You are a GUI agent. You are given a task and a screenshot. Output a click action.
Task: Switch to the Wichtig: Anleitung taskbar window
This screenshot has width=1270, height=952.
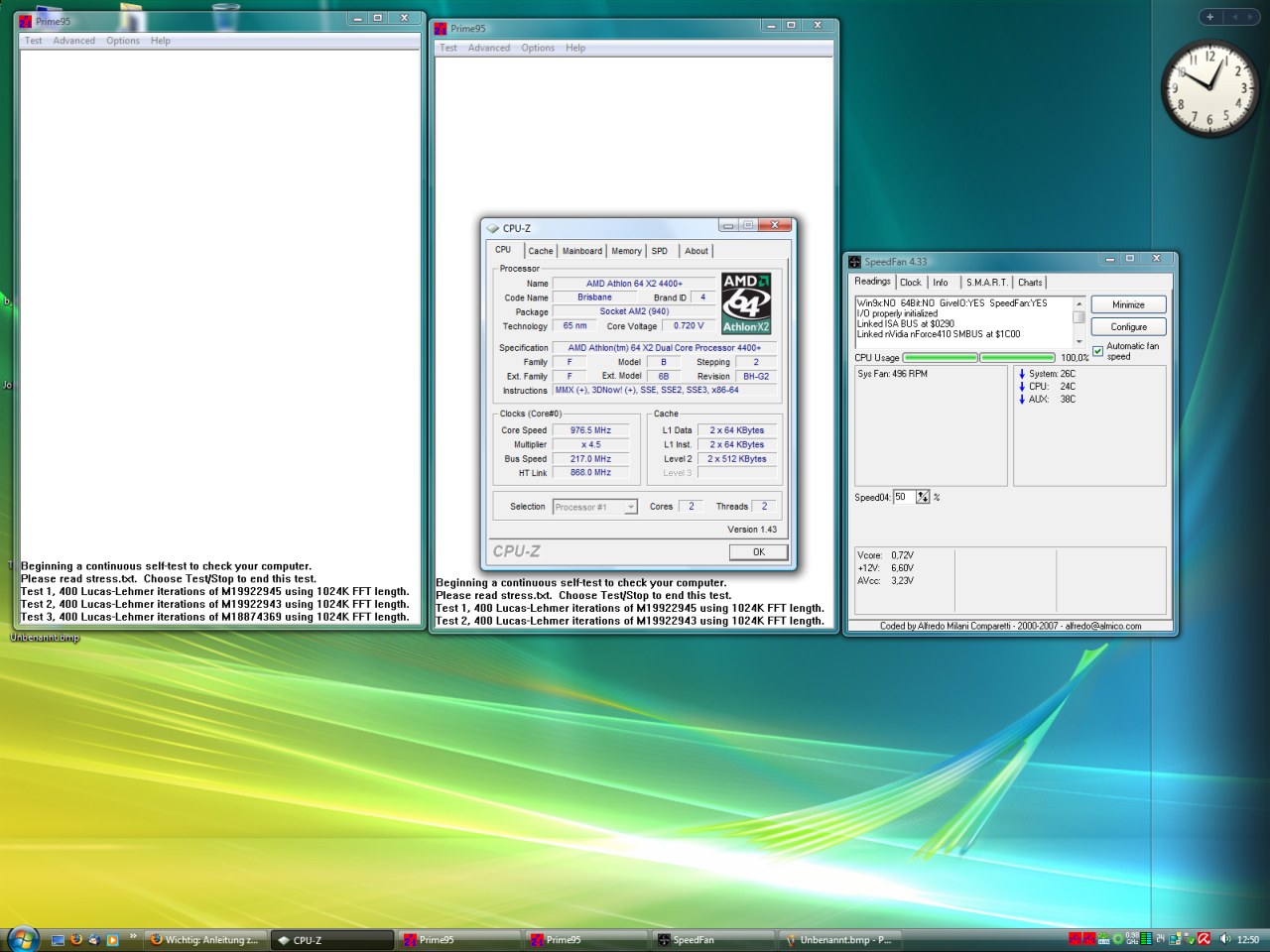point(204,939)
